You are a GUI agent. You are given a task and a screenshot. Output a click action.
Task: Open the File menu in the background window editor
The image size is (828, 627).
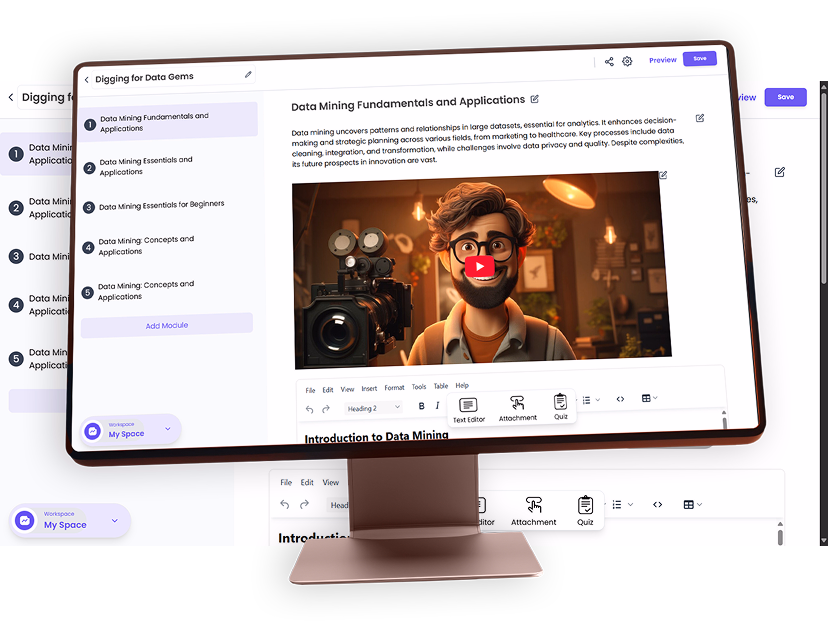tap(286, 482)
